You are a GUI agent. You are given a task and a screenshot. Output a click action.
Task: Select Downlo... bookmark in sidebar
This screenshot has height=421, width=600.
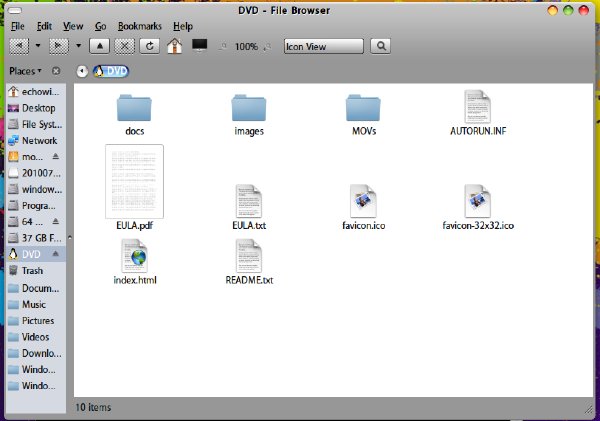(36, 353)
